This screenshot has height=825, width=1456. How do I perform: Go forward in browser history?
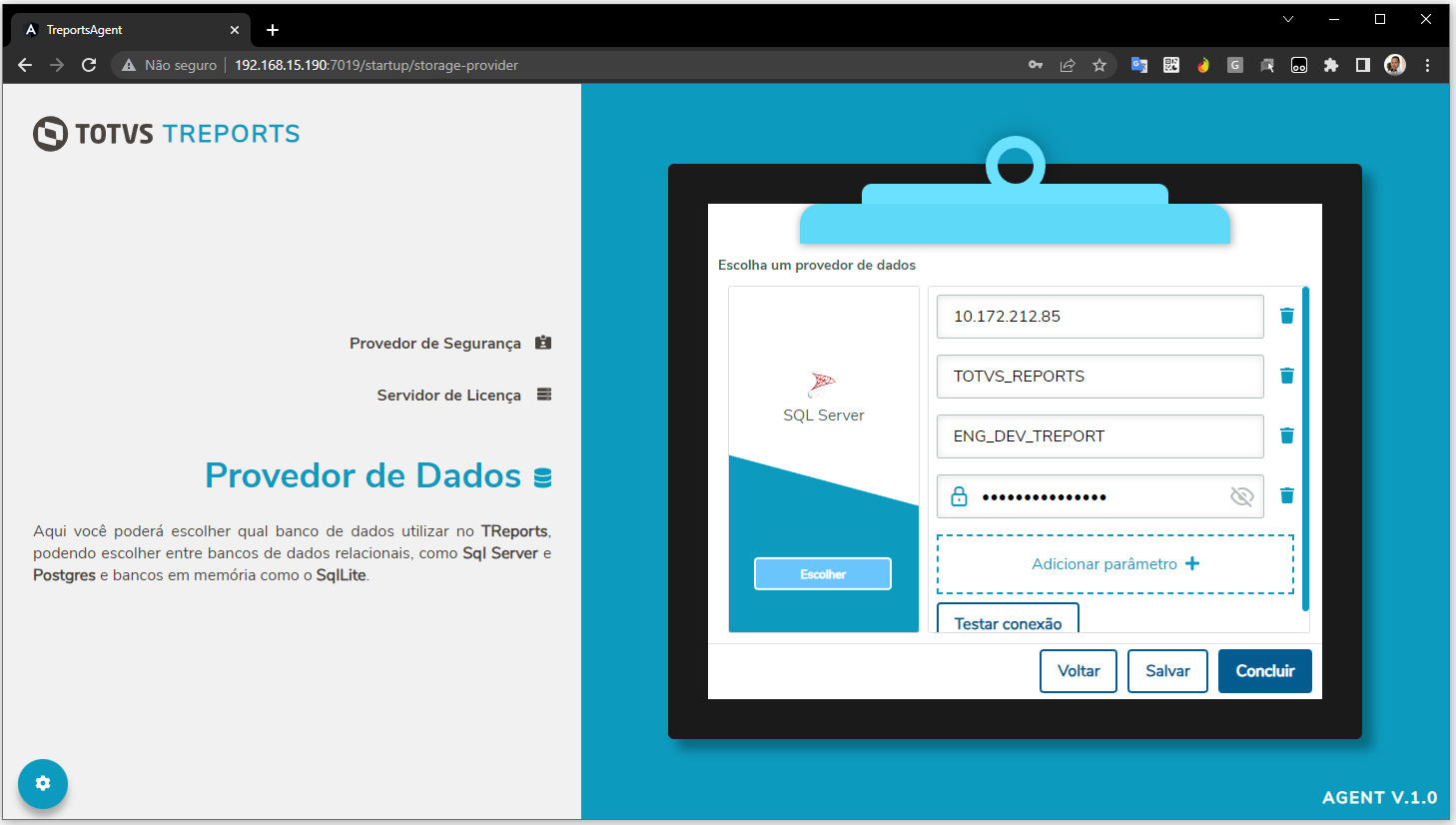coord(57,65)
